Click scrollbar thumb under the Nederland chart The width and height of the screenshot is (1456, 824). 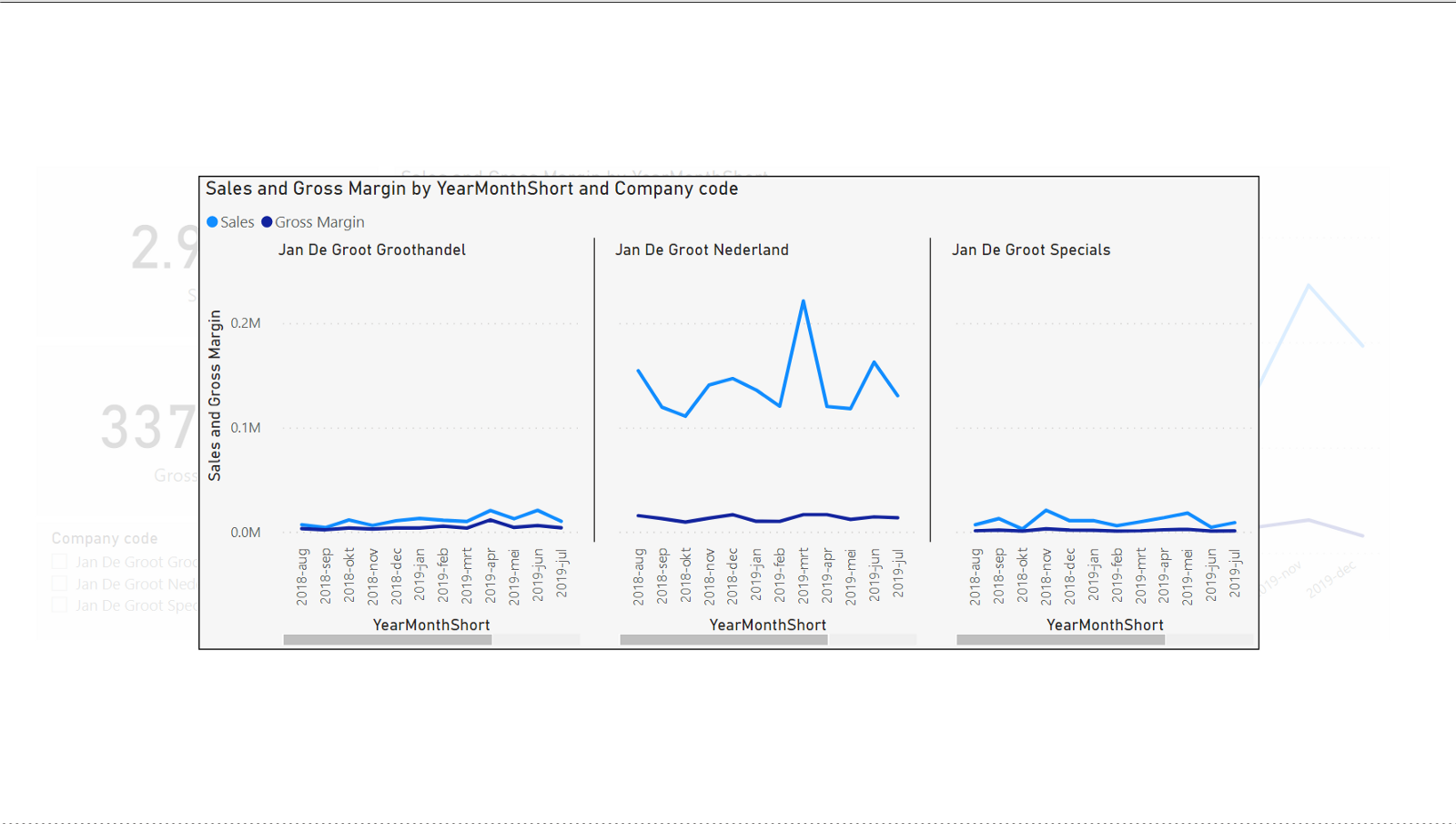click(x=723, y=640)
